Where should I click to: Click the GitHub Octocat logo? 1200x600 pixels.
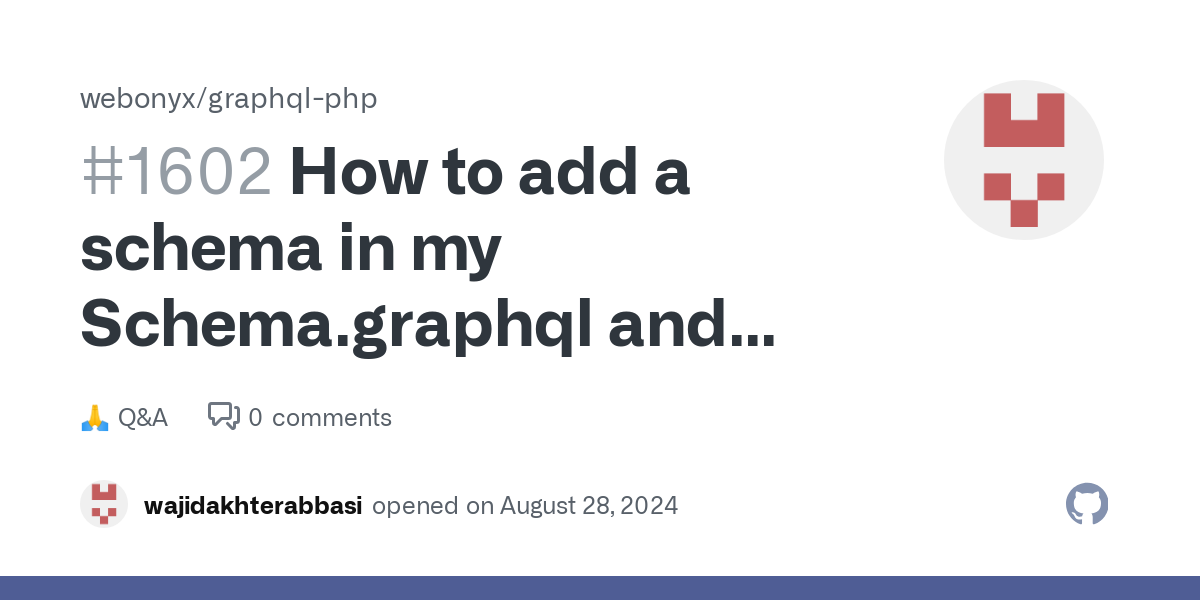(1087, 505)
